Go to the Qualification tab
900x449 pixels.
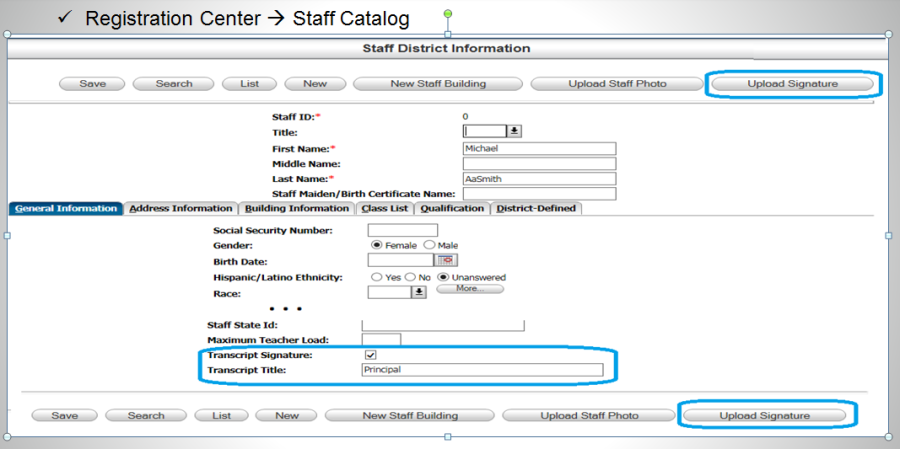tap(452, 209)
